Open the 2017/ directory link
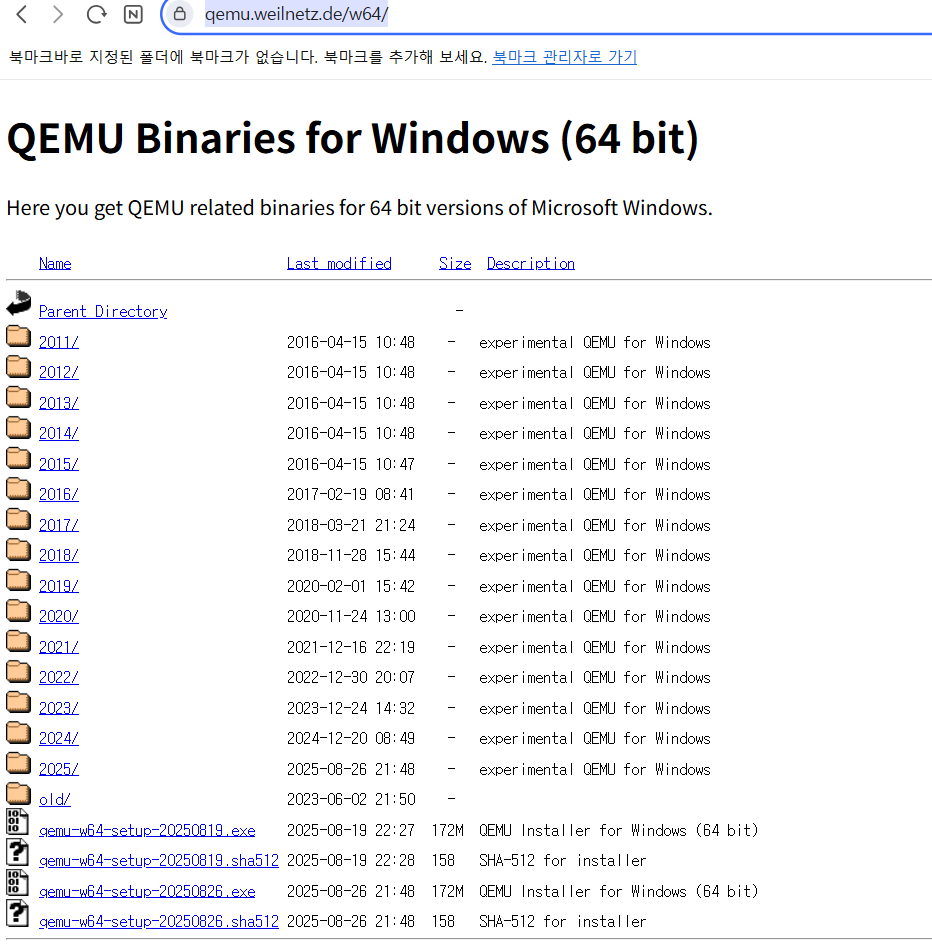 click(58, 525)
